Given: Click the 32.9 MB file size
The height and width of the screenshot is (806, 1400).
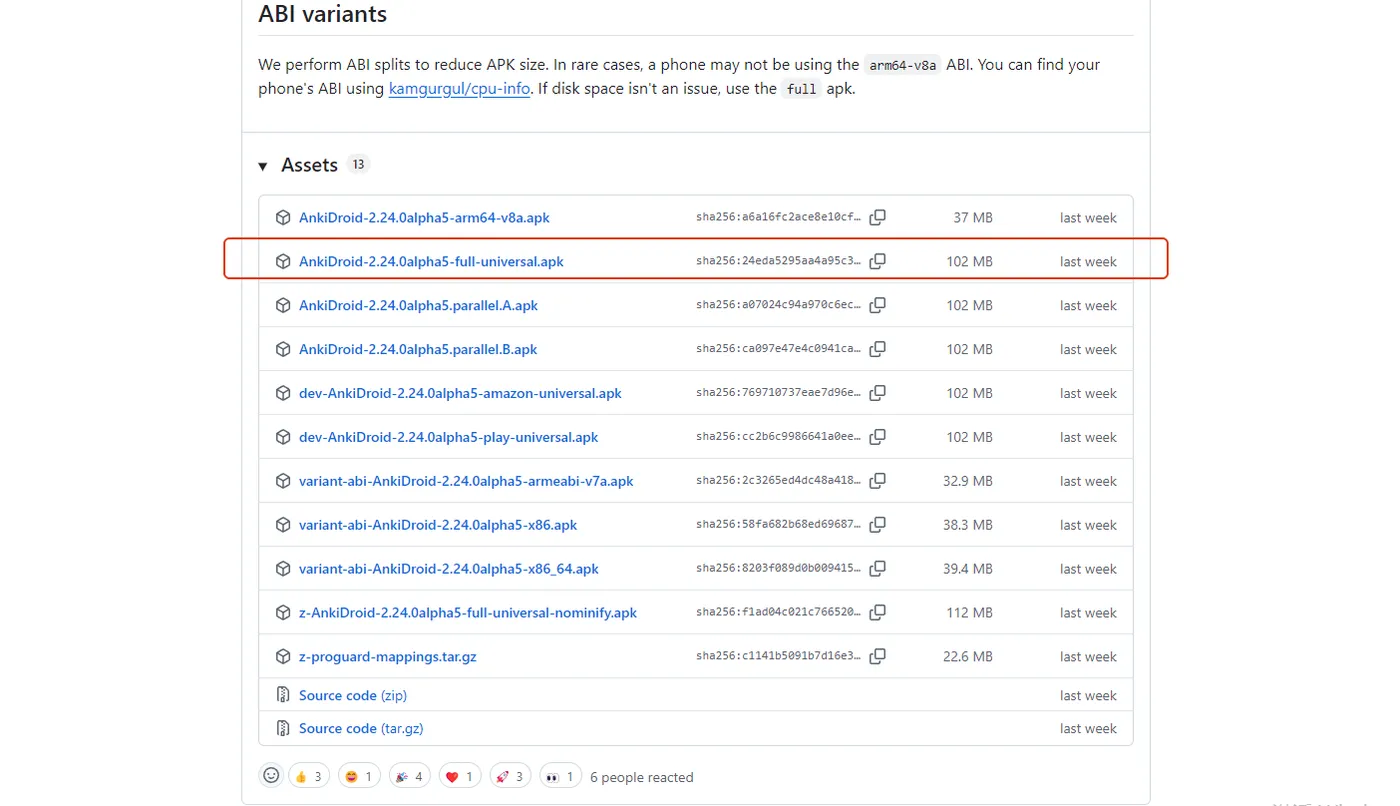Looking at the screenshot, I should point(968,482).
